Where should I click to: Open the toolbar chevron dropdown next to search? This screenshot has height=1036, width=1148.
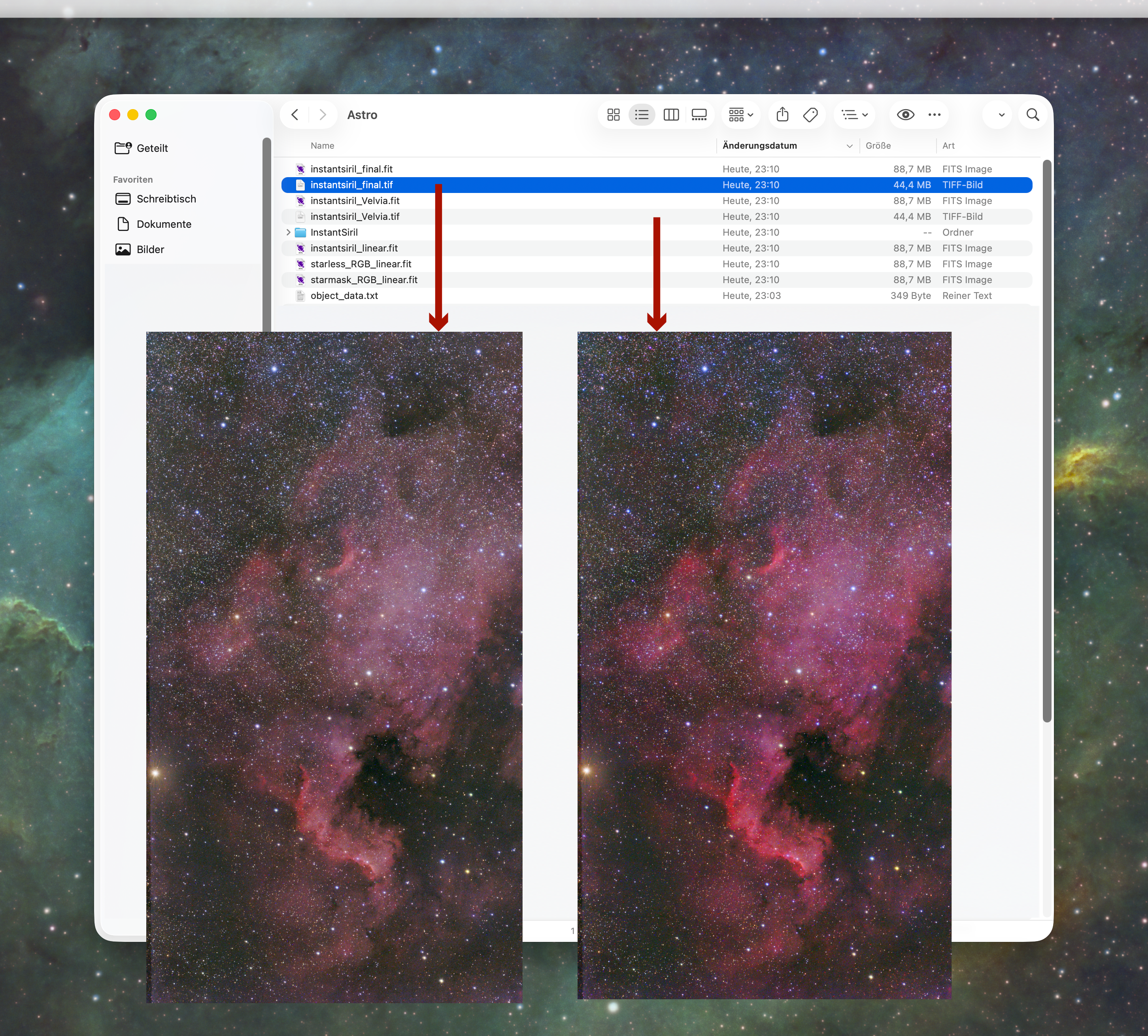point(1001,115)
